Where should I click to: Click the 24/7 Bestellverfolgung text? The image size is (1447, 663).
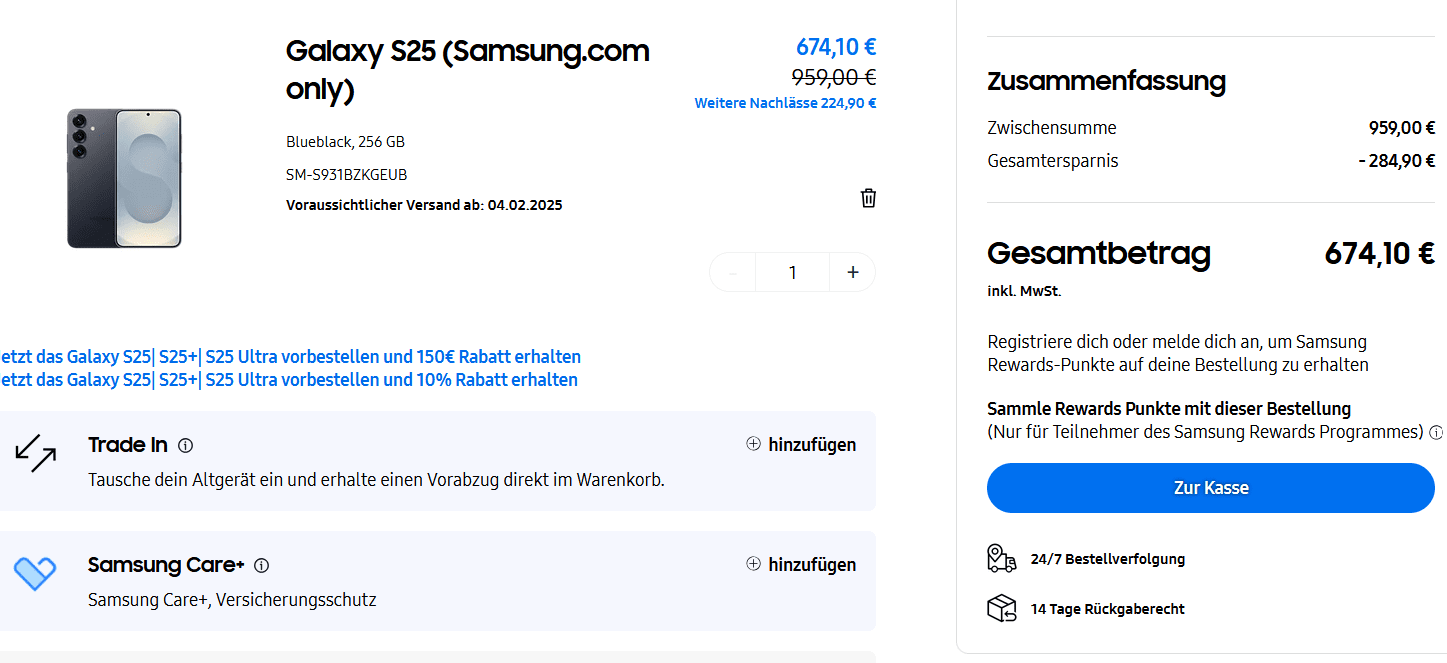[x=1107, y=559]
